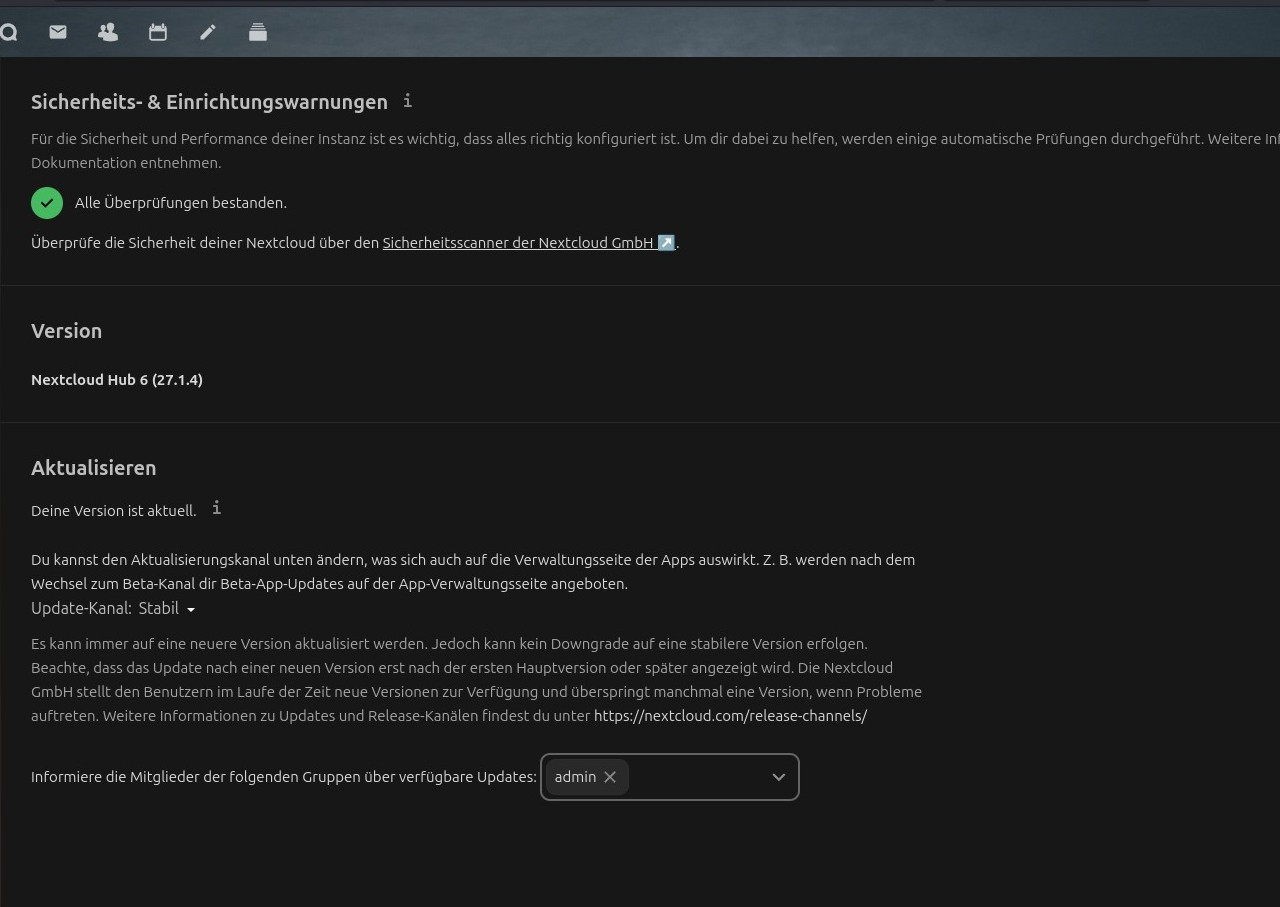The height and width of the screenshot is (907, 1280).
Task: Click the Version section heading
Action: pos(66,331)
